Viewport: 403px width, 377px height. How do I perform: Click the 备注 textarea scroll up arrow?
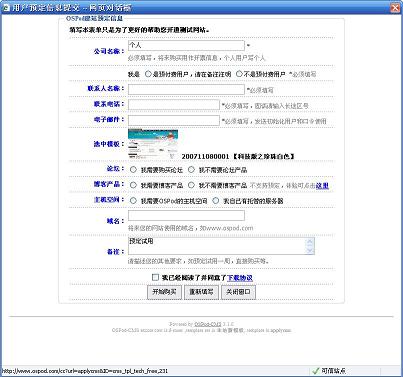310,242
